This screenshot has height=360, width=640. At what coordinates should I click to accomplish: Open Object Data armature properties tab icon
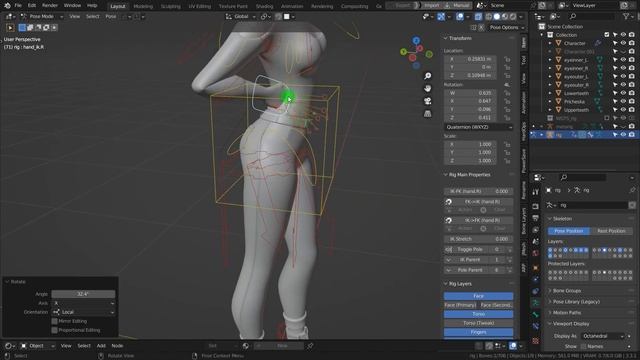(535, 303)
